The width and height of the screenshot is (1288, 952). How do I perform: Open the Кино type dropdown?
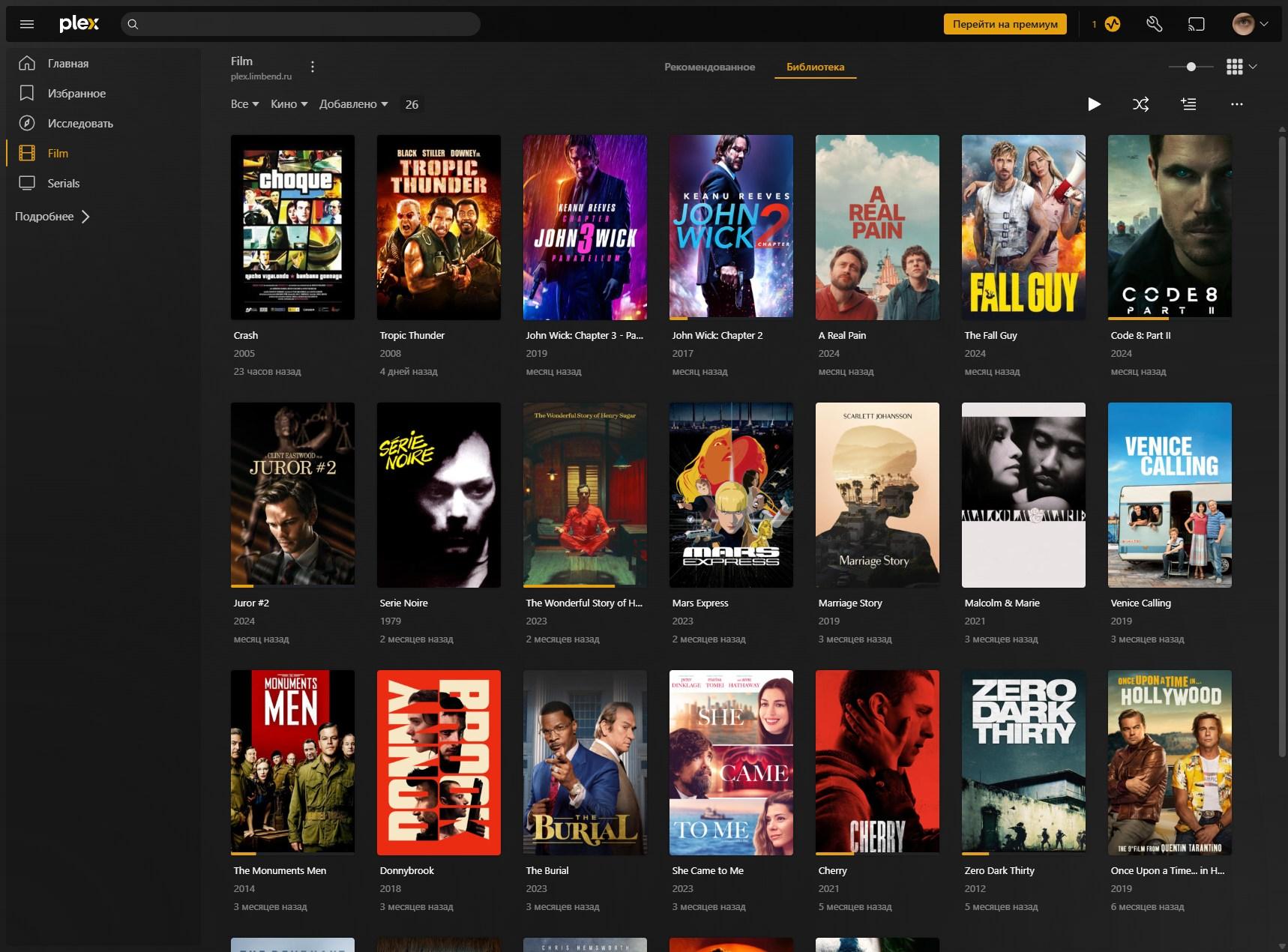tap(289, 104)
